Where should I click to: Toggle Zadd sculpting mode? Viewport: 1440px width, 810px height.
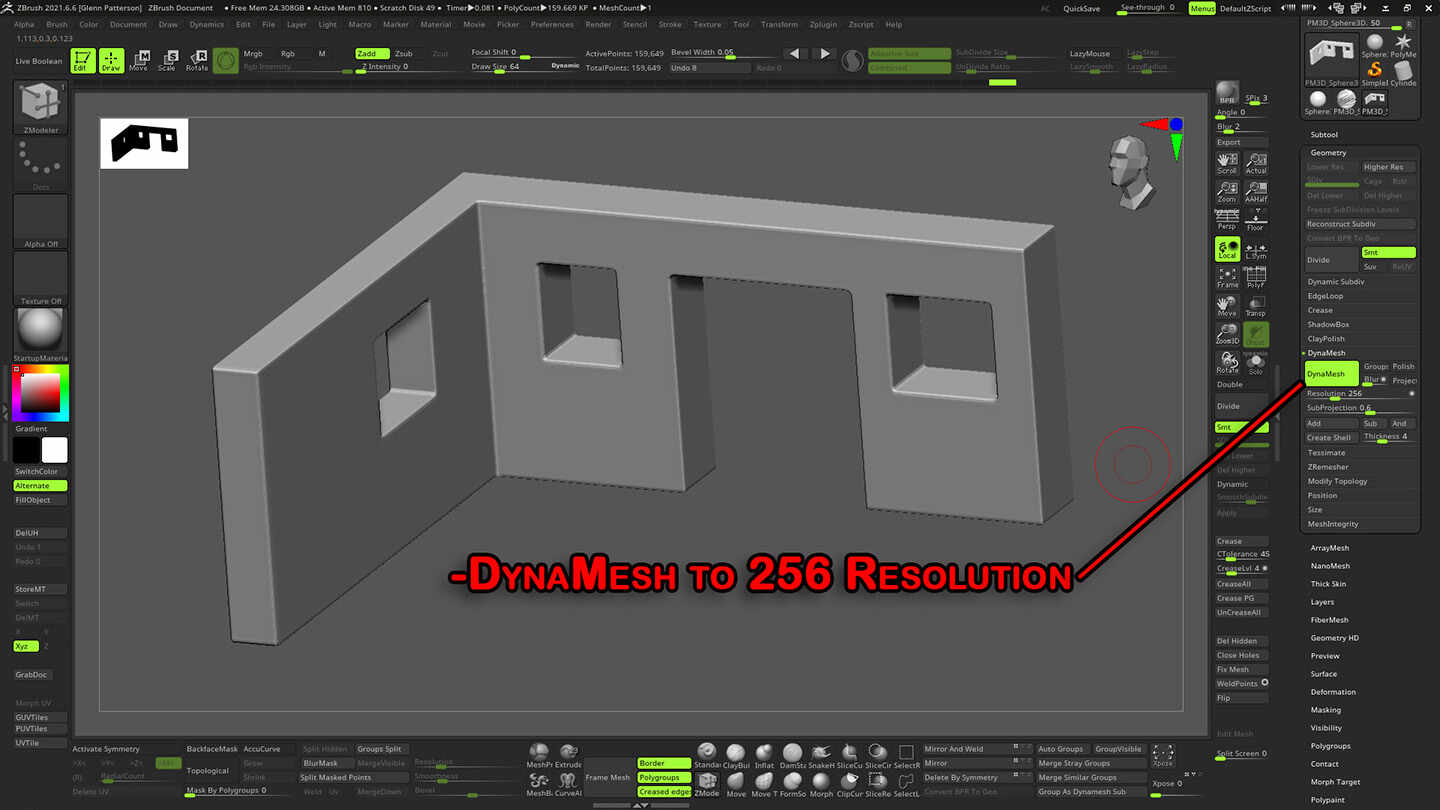pyautogui.click(x=370, y=54)
